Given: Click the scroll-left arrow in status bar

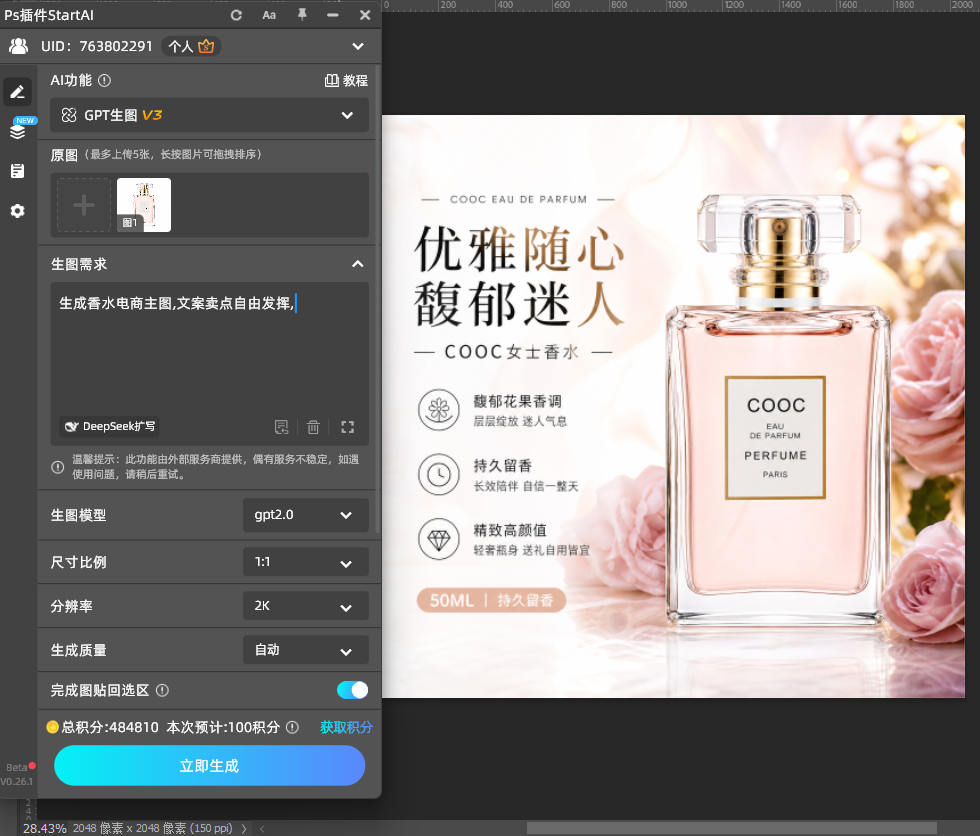Looking at the screenshot, I should [262, 829].
